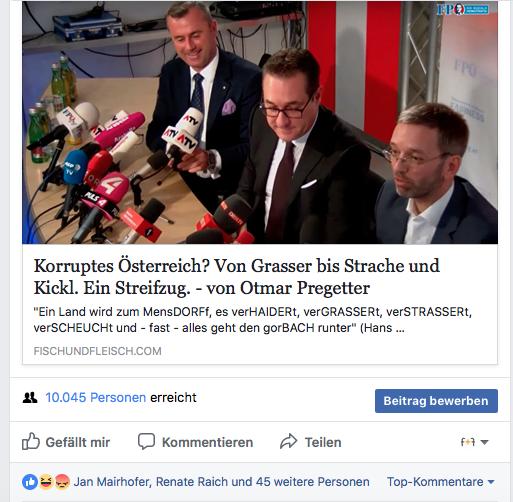513x502 pixels.
Task: Expand the Top-Kommentare sorting dropdown
Action: pyautogui.click(x=440, y=482)
